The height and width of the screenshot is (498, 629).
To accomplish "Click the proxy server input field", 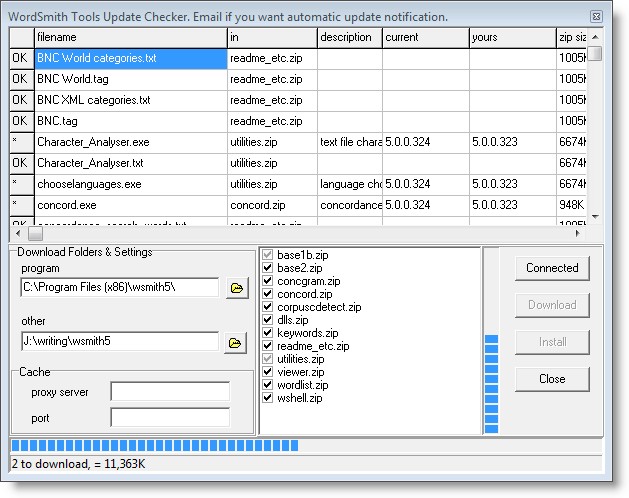I will coord(170,392).
